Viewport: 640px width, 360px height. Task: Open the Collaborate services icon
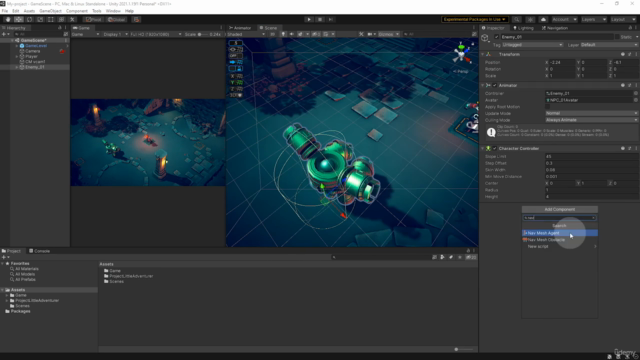[530, 19]
